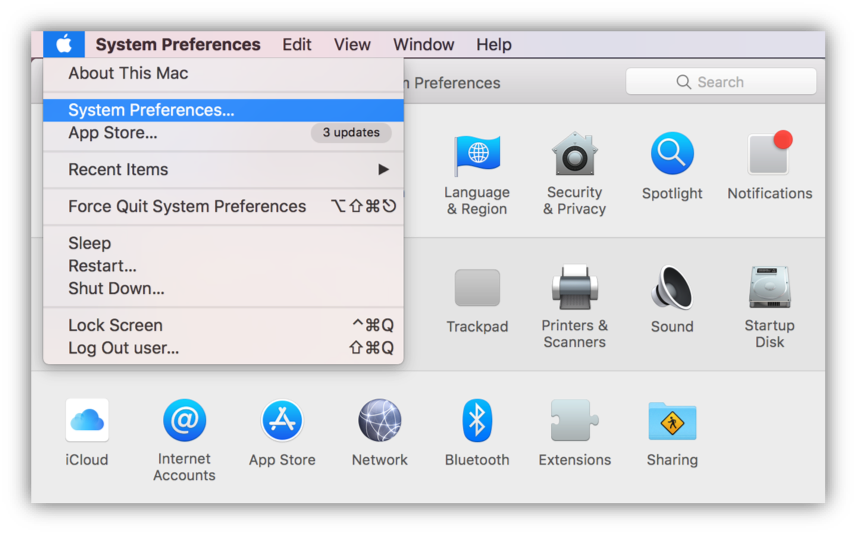Open the View menu in menu bar
This screenshot has height=533, width=856.
coord(352,44)
